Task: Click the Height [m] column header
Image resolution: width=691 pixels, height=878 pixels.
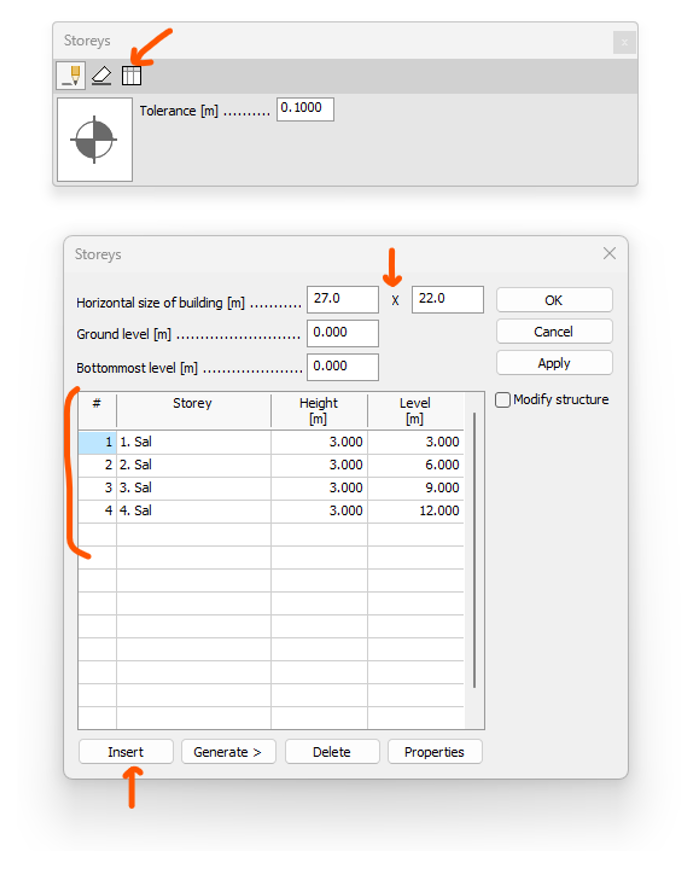Action: [319, 411]
